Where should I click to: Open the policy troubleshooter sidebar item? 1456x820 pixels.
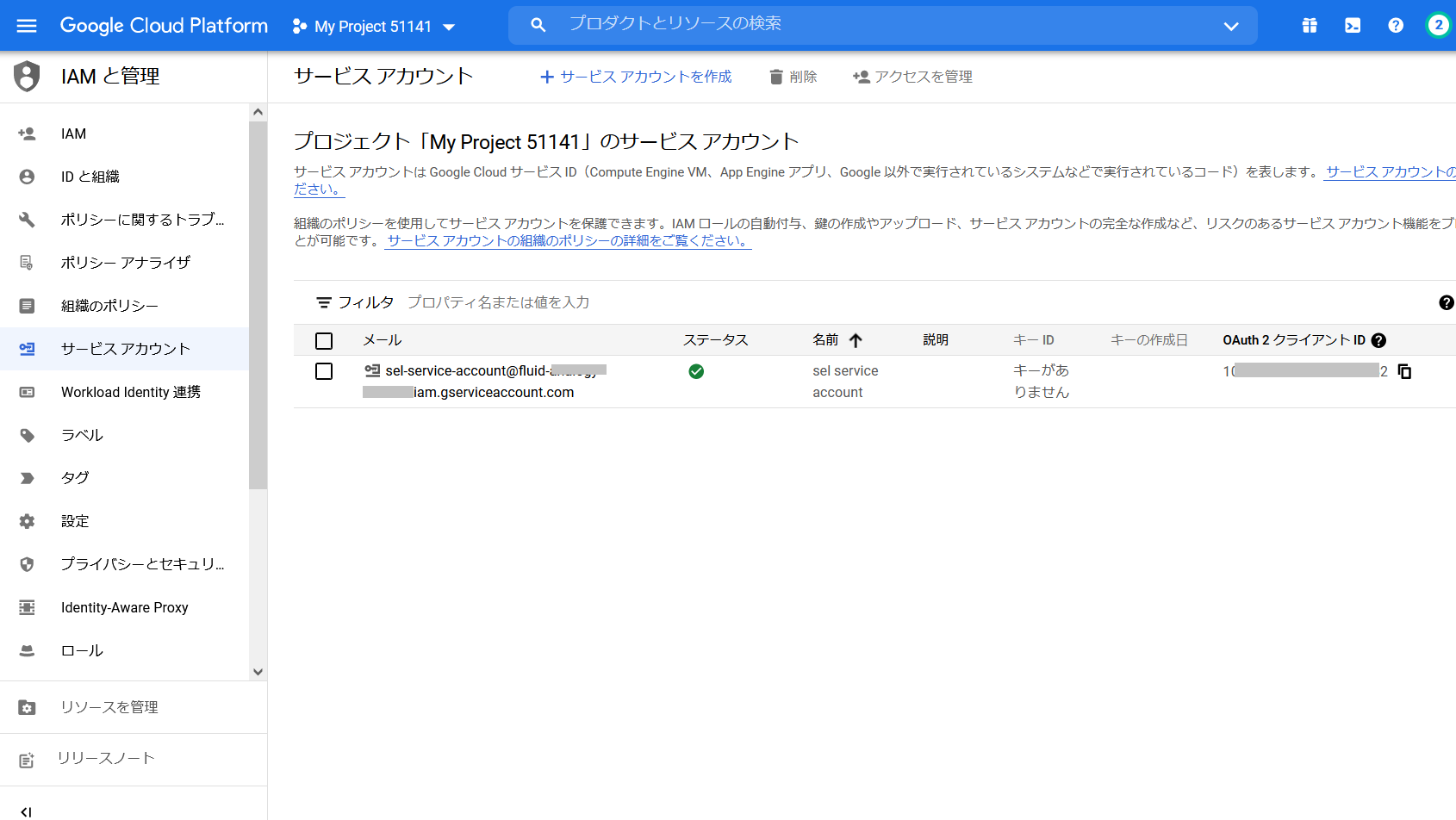pos(125,220)
